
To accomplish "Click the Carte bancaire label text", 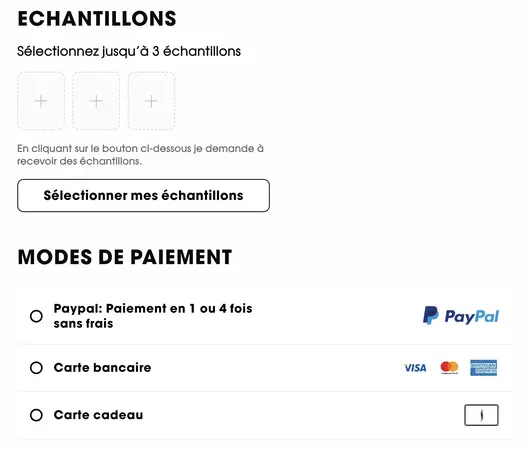I will point(102,368).
